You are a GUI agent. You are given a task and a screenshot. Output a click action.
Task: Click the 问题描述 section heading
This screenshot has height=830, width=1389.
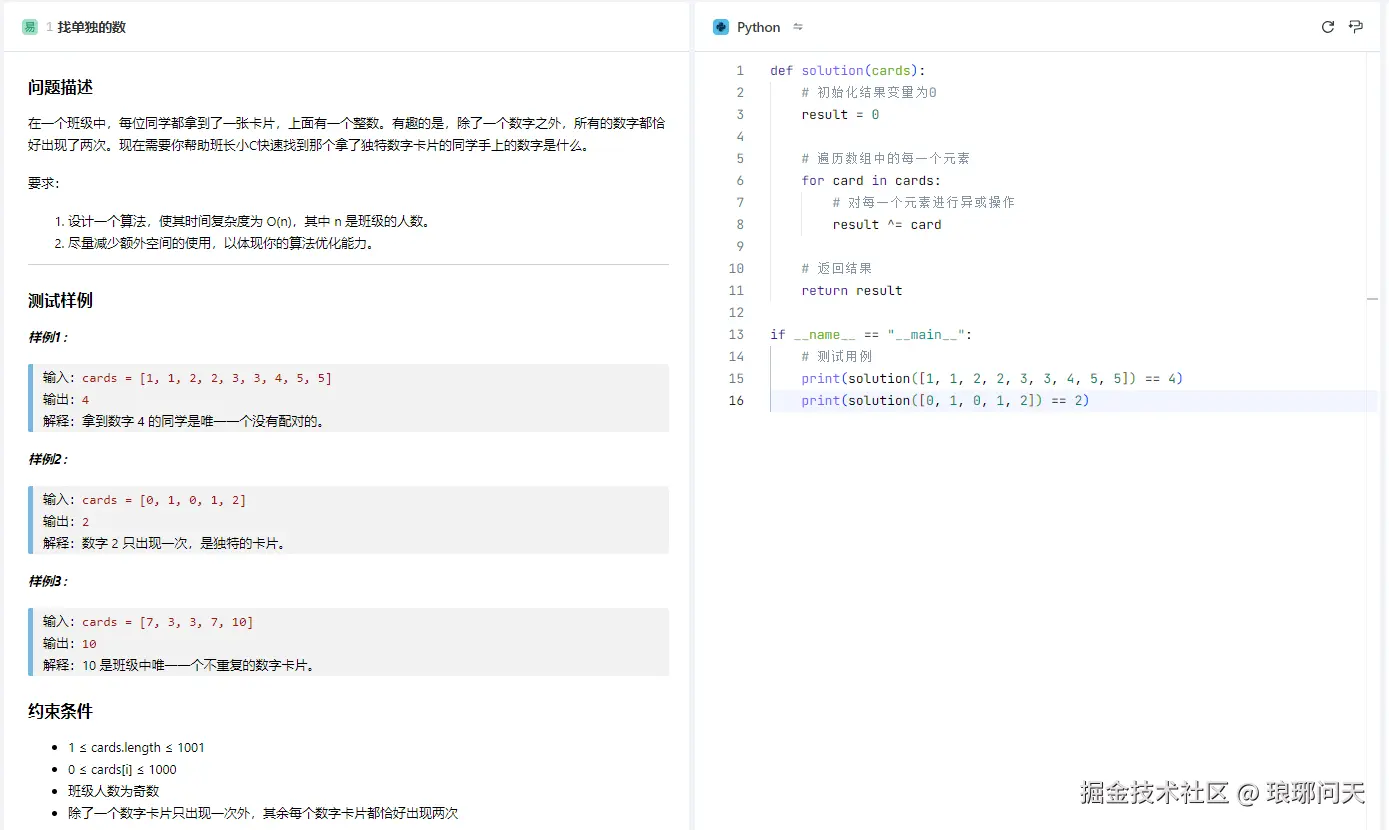click(55, 86)
